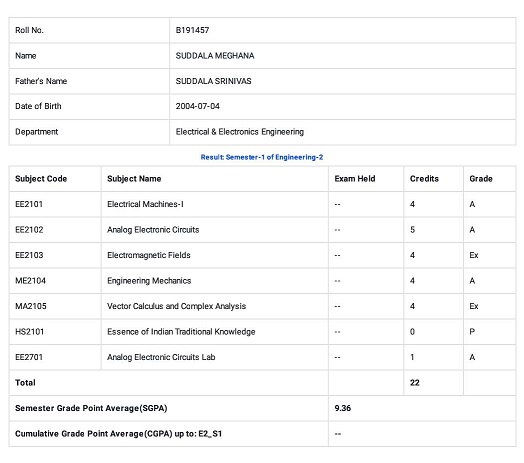Click the Credits column header
Viewport: 524px width, 463px height.
424,179
